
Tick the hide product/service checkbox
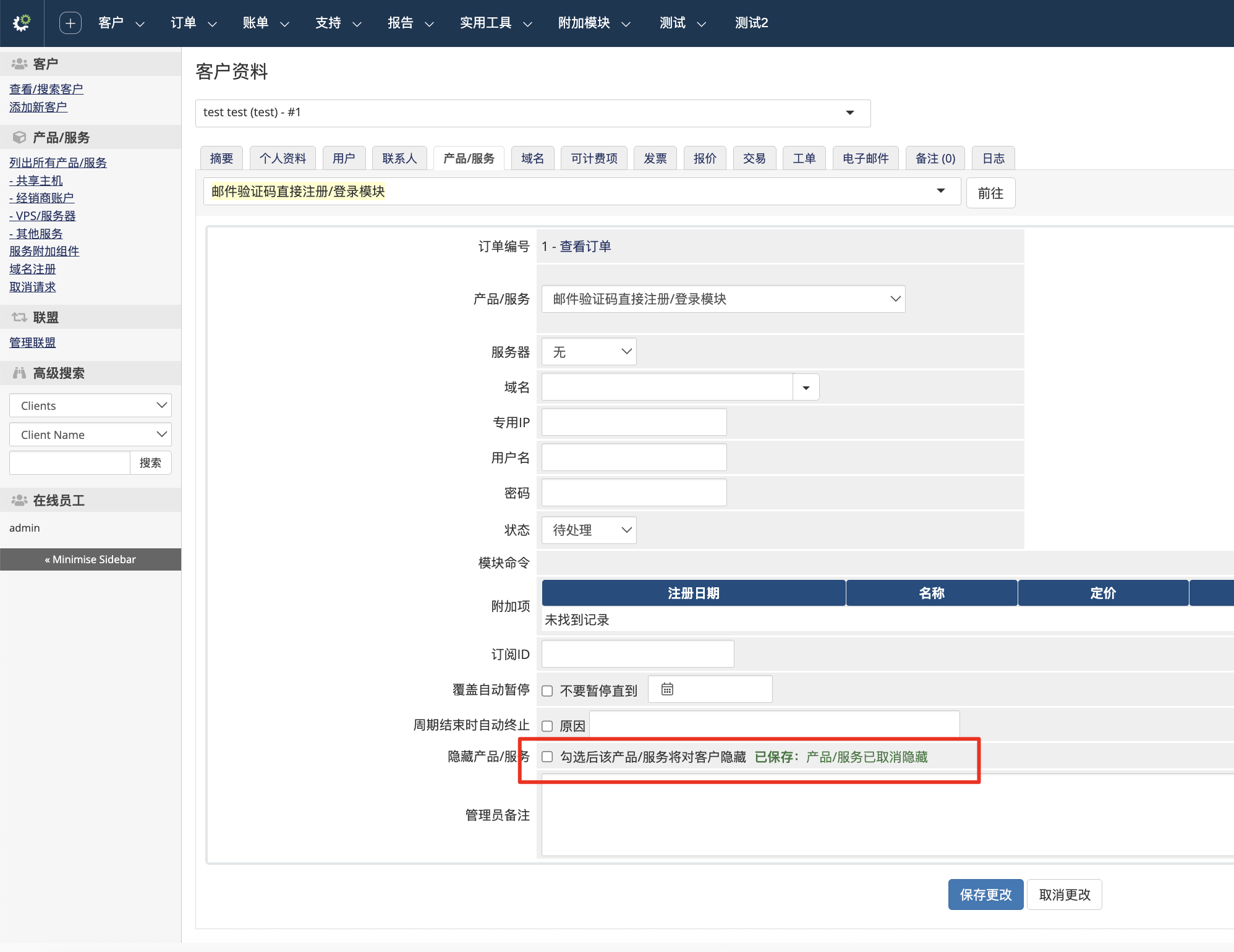[547, 757]
